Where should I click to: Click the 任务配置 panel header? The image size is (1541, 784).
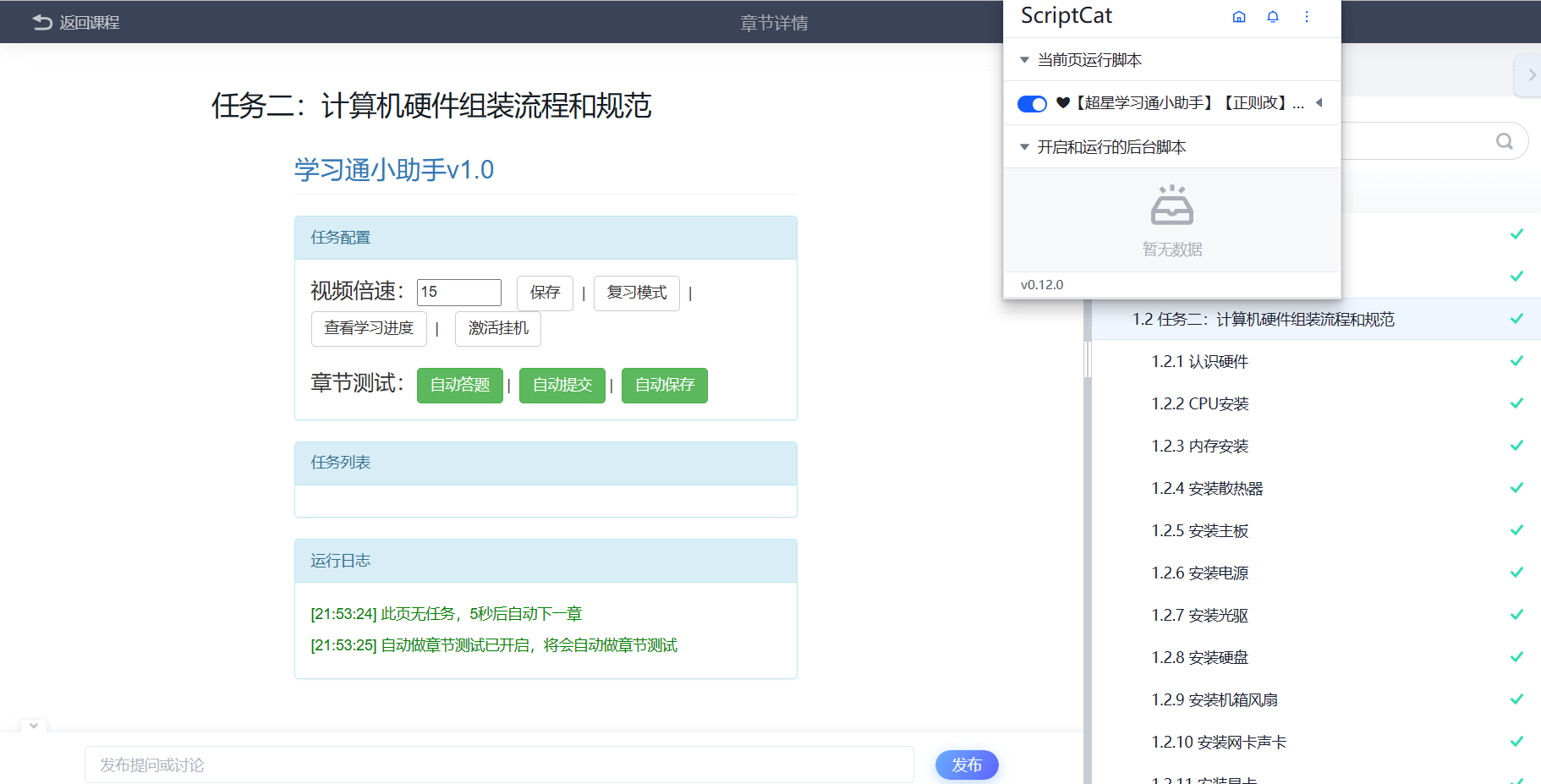coord(546,238)
